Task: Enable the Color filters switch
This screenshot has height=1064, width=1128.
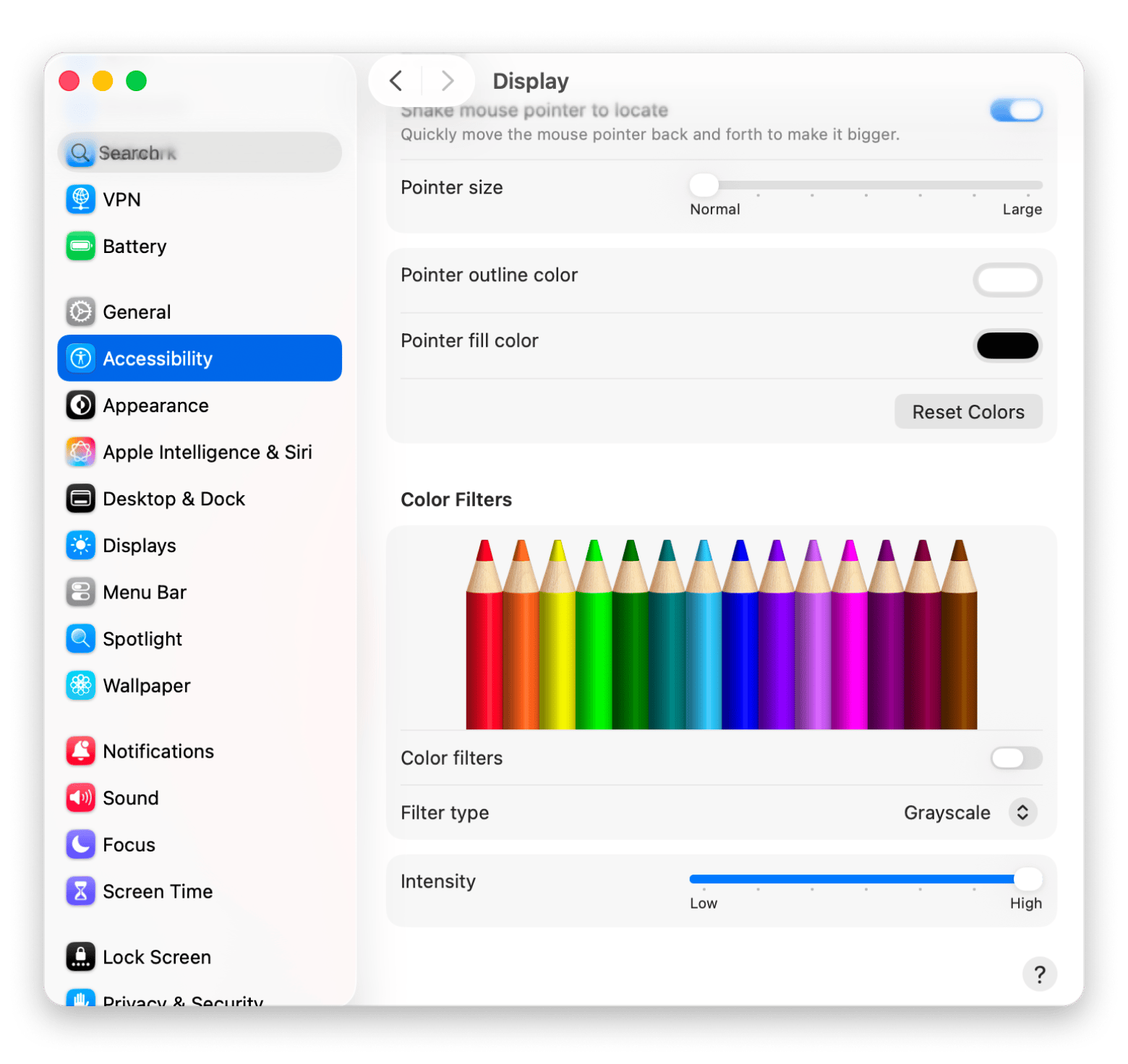Action: (x=1016, y=758)
